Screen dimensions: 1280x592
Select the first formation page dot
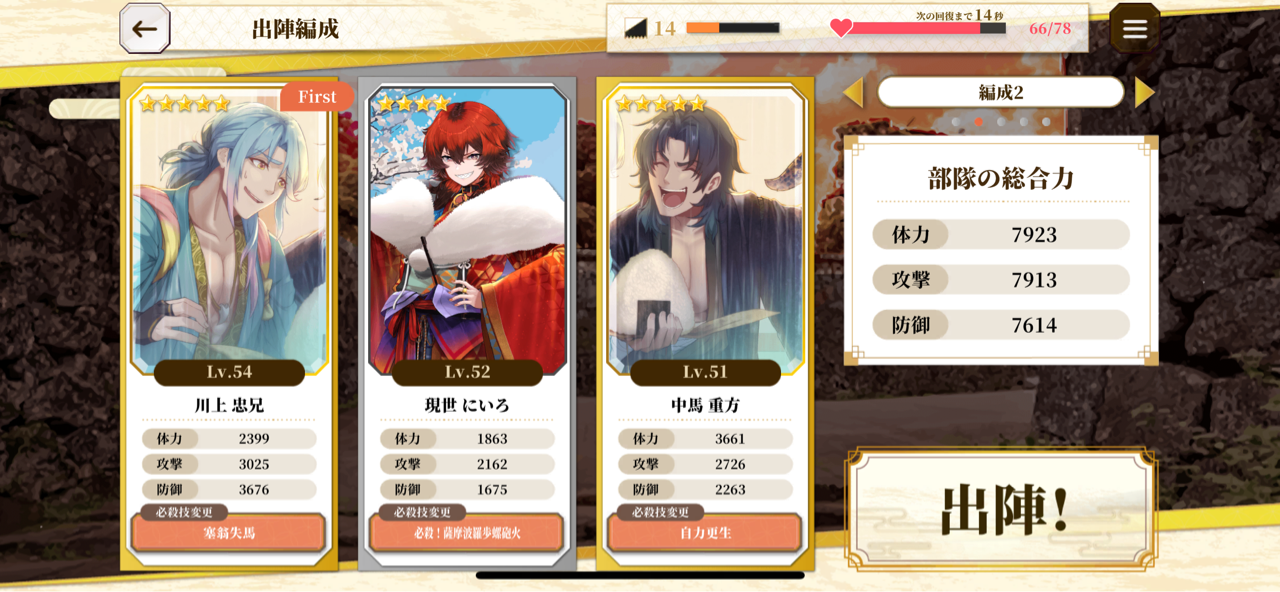[x=956, y=122]
